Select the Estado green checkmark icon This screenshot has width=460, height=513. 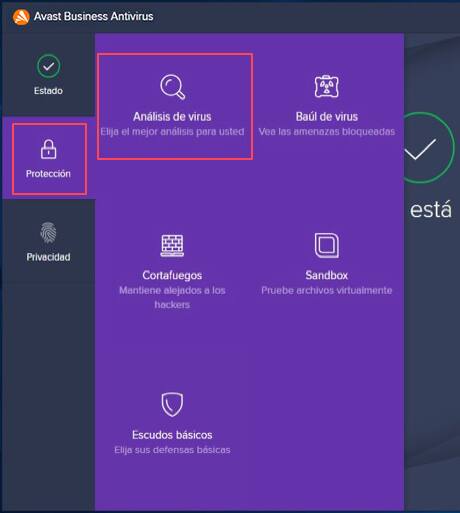click(49, 66)
